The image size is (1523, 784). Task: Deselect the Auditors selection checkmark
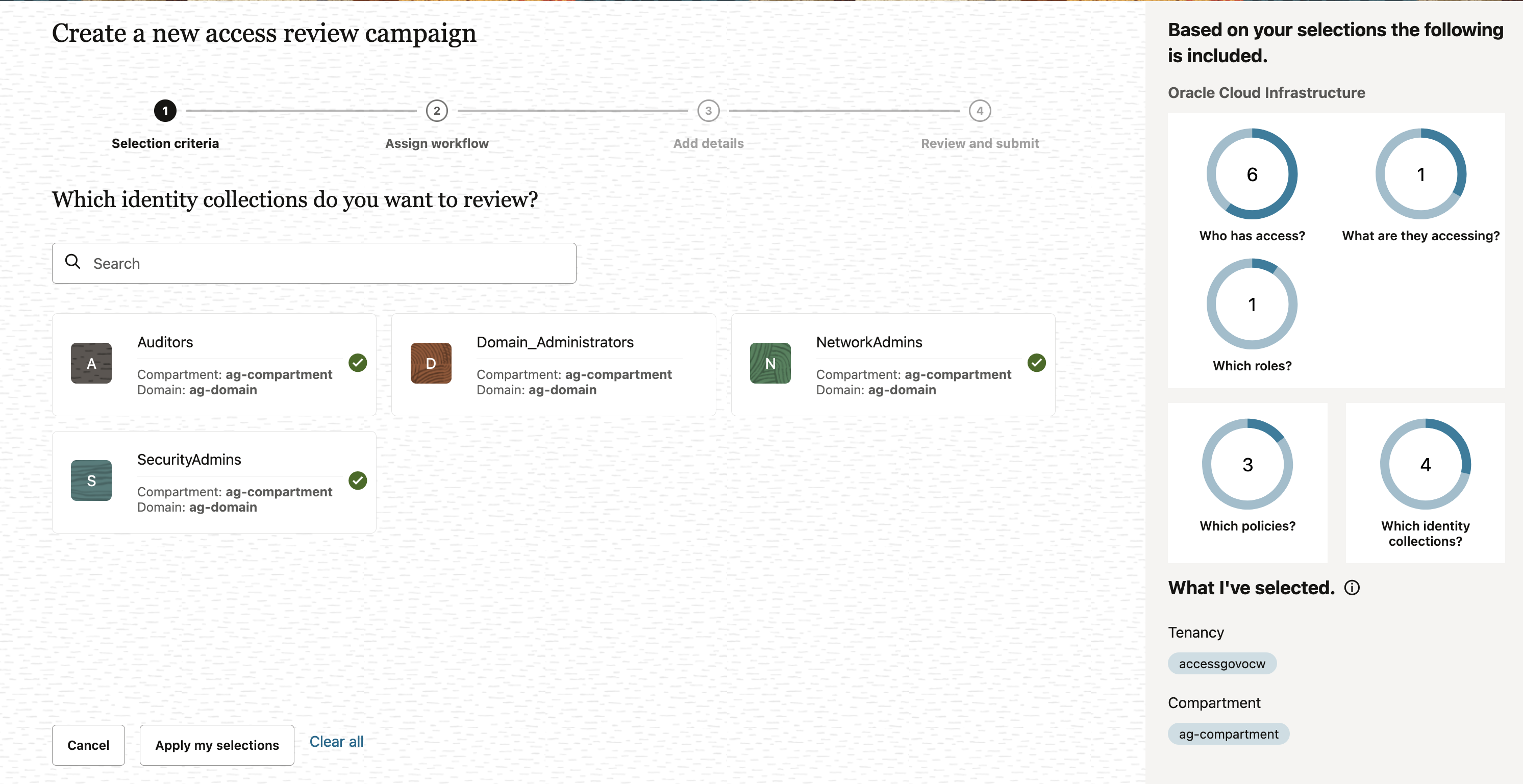pyautogui.click(x=357, y=363)
